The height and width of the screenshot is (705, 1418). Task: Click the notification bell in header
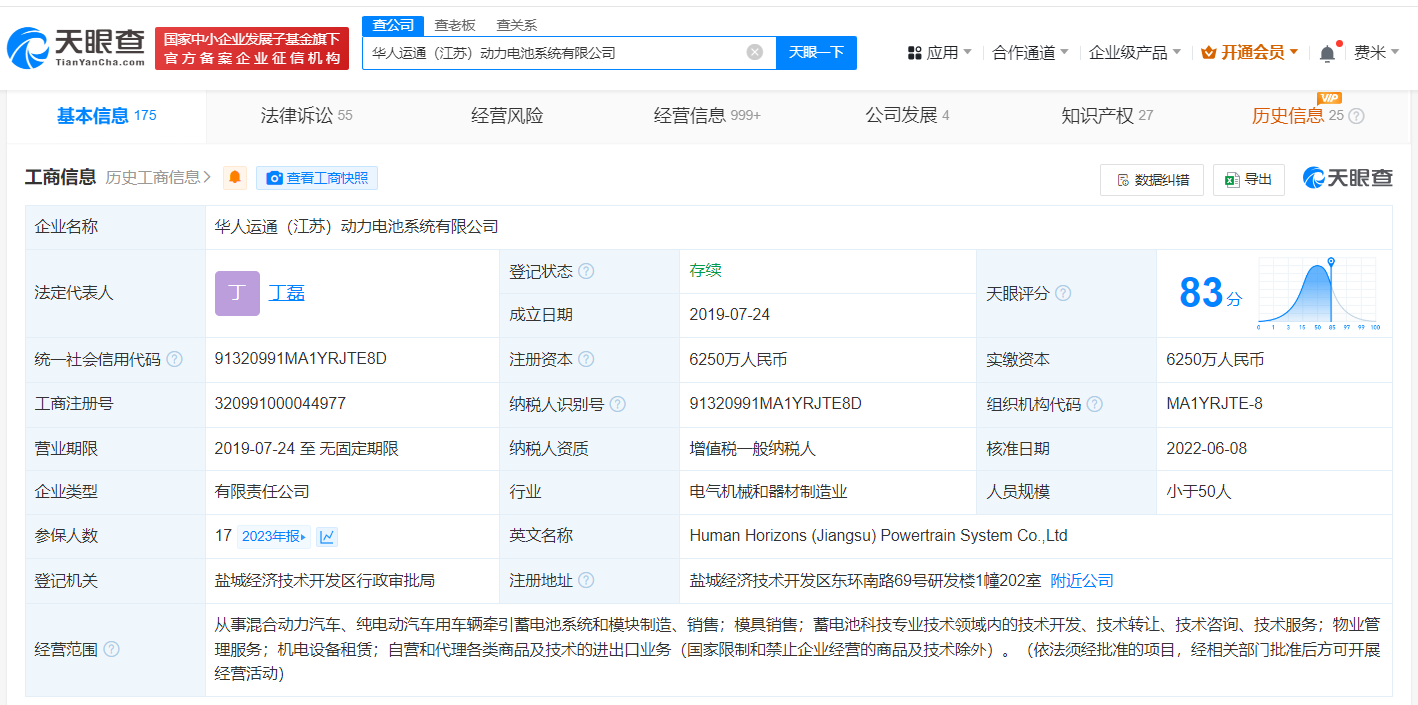tap(1327, 53)
